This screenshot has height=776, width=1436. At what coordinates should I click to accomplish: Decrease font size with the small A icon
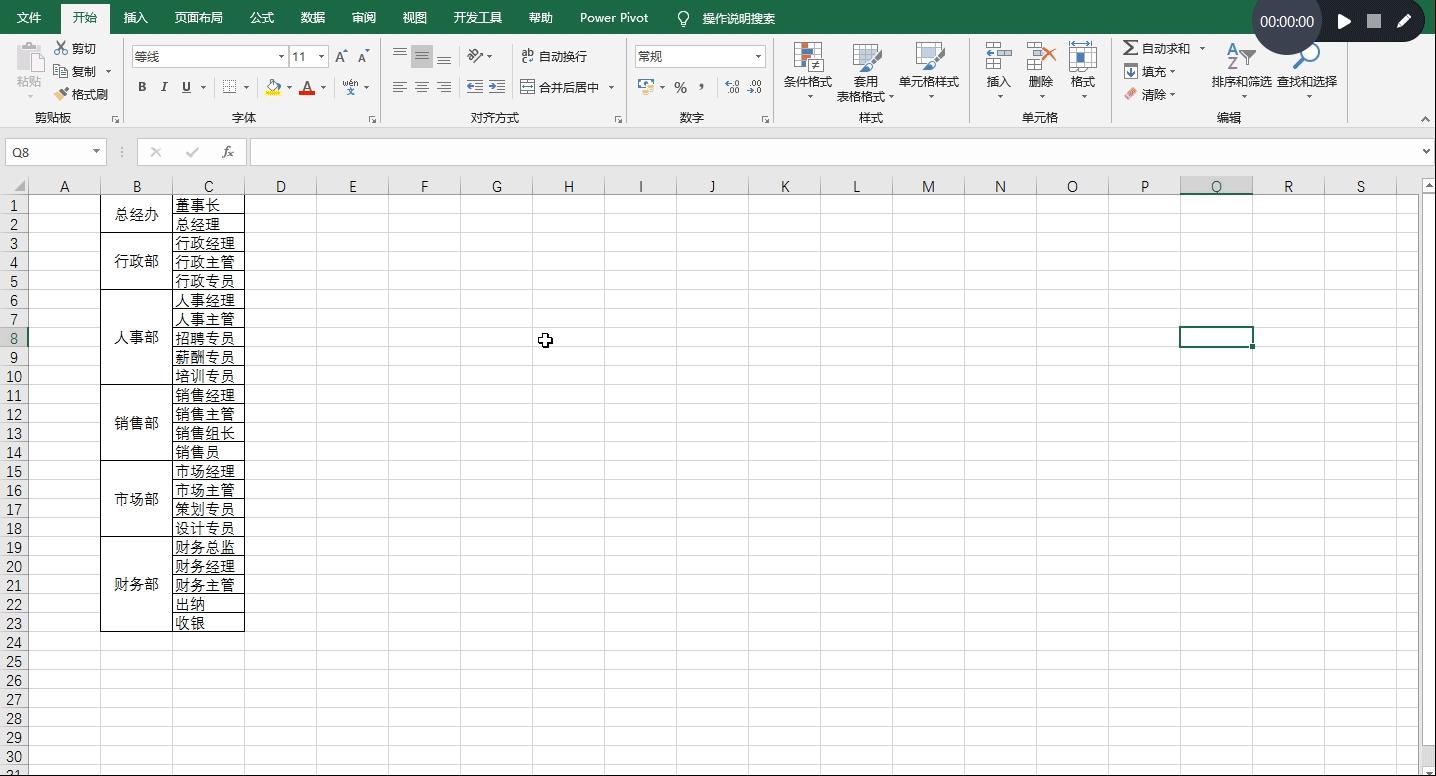tap(362, 57)
